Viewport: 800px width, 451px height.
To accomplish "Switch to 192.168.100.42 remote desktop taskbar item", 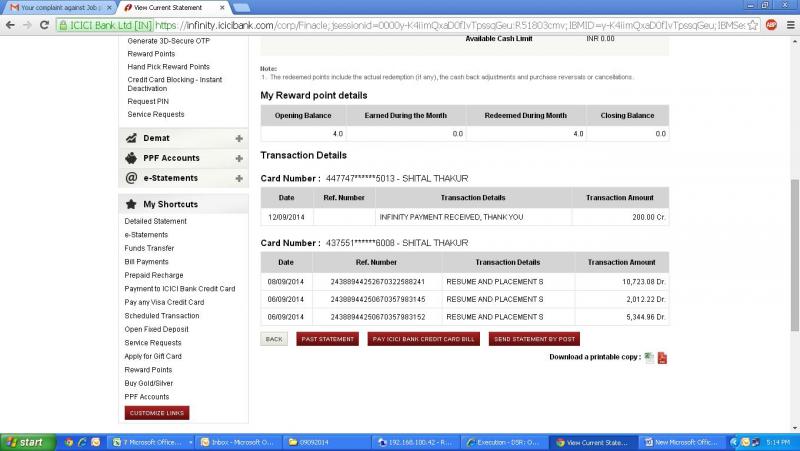I will (x=415, y=442).
